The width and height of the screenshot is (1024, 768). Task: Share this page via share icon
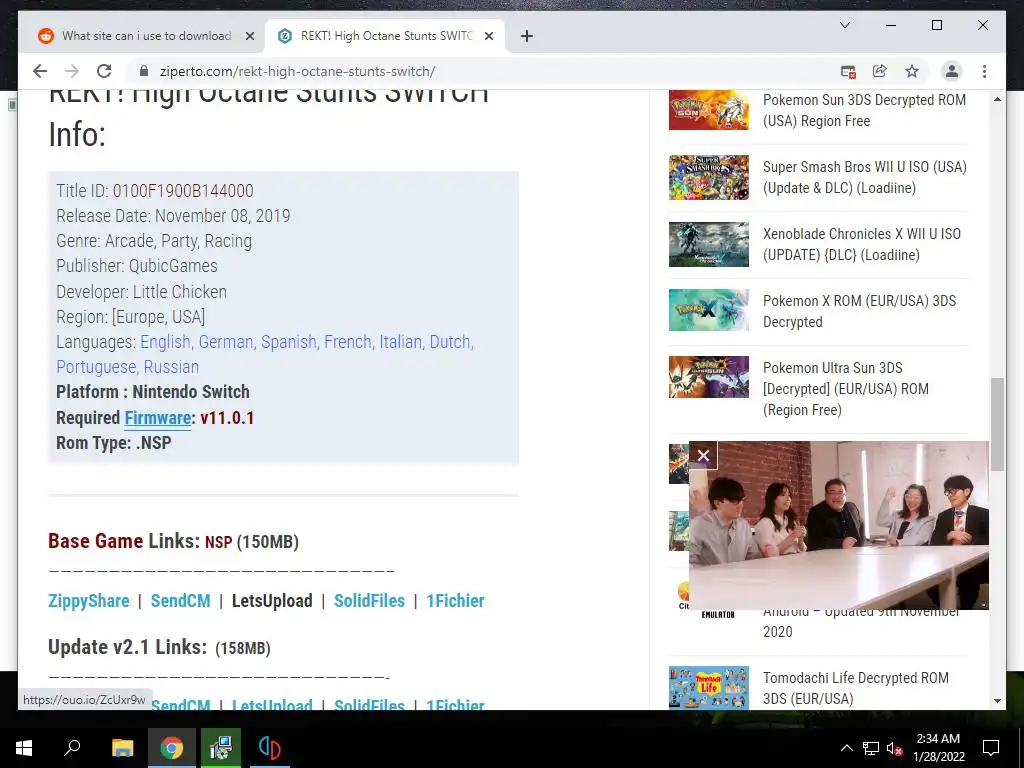coord(880,71)
